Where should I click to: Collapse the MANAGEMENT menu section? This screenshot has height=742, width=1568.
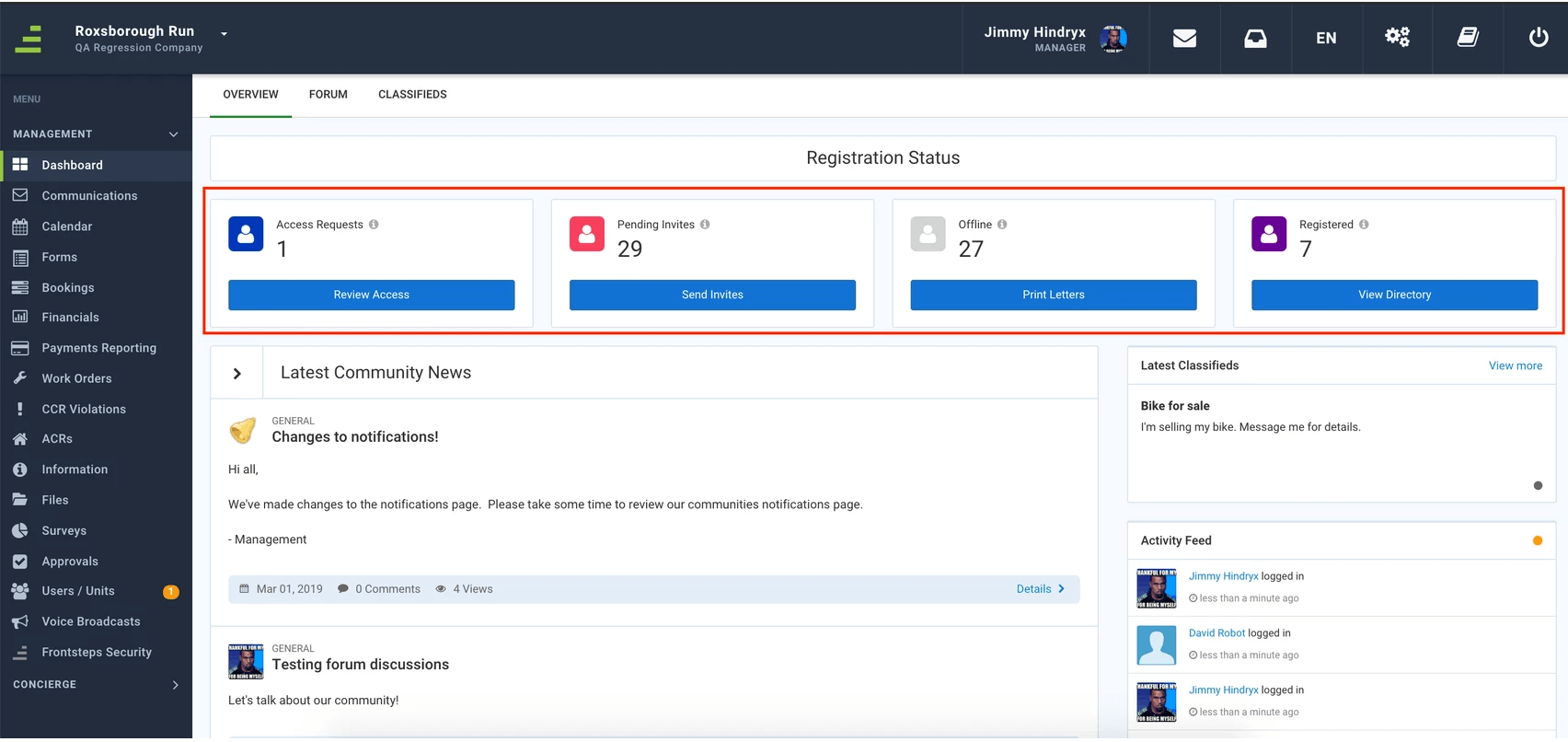[173, 134]
